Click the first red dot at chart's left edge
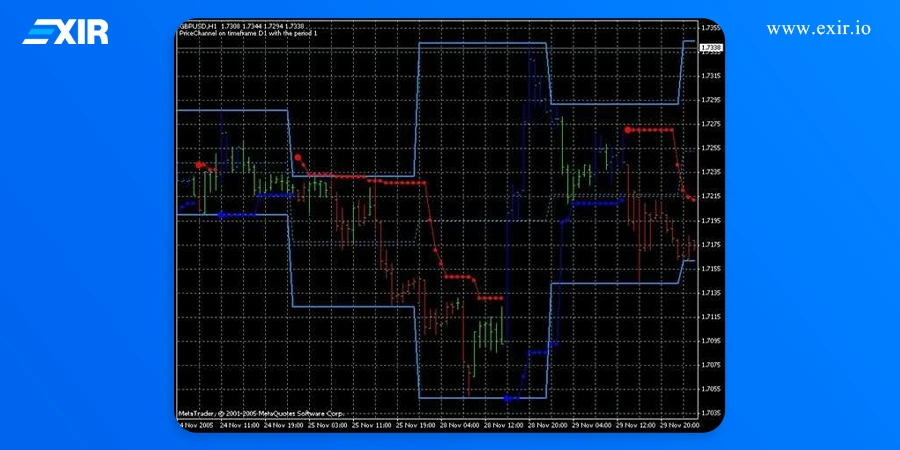Screen dimensions: 900x450 200,164
